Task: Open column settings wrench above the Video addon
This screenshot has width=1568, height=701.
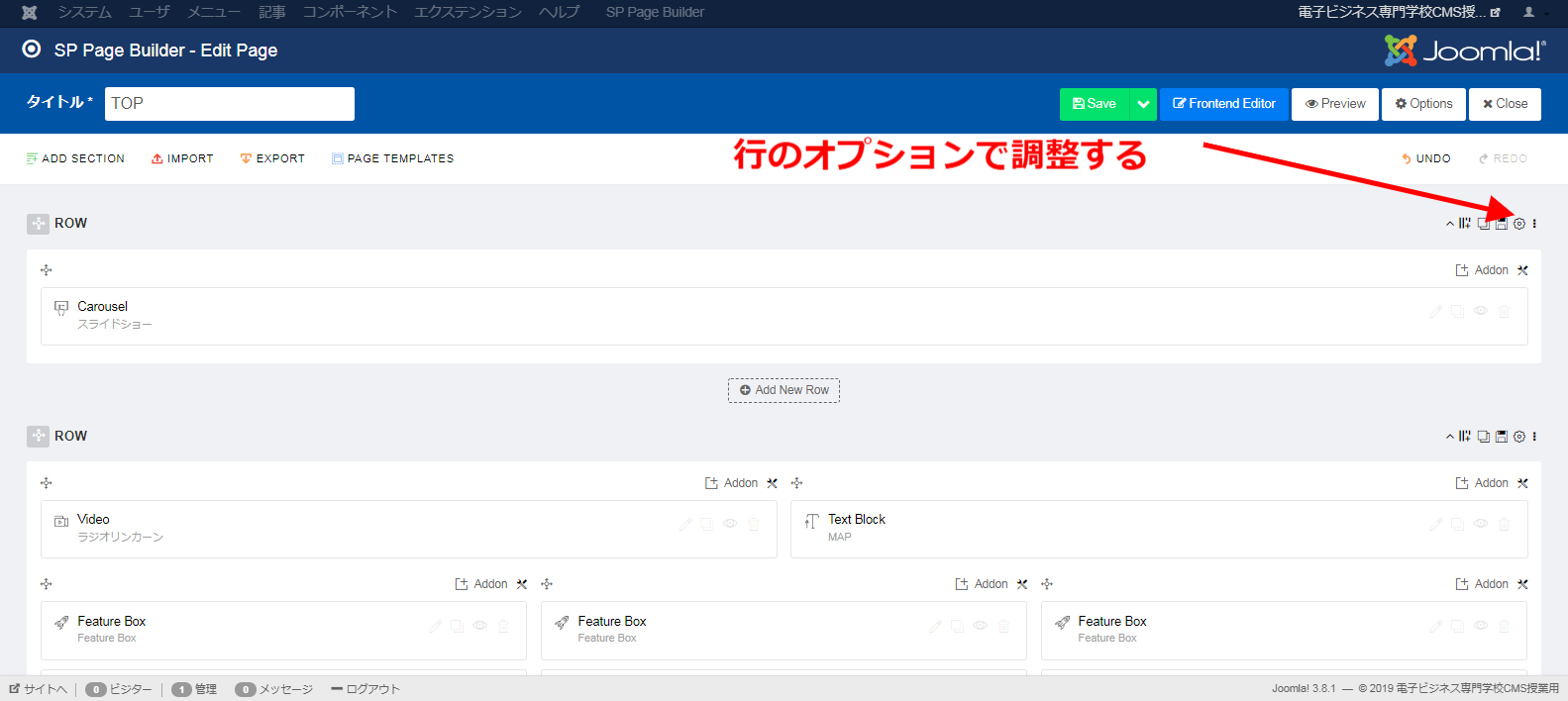Action: pos(772,483)
